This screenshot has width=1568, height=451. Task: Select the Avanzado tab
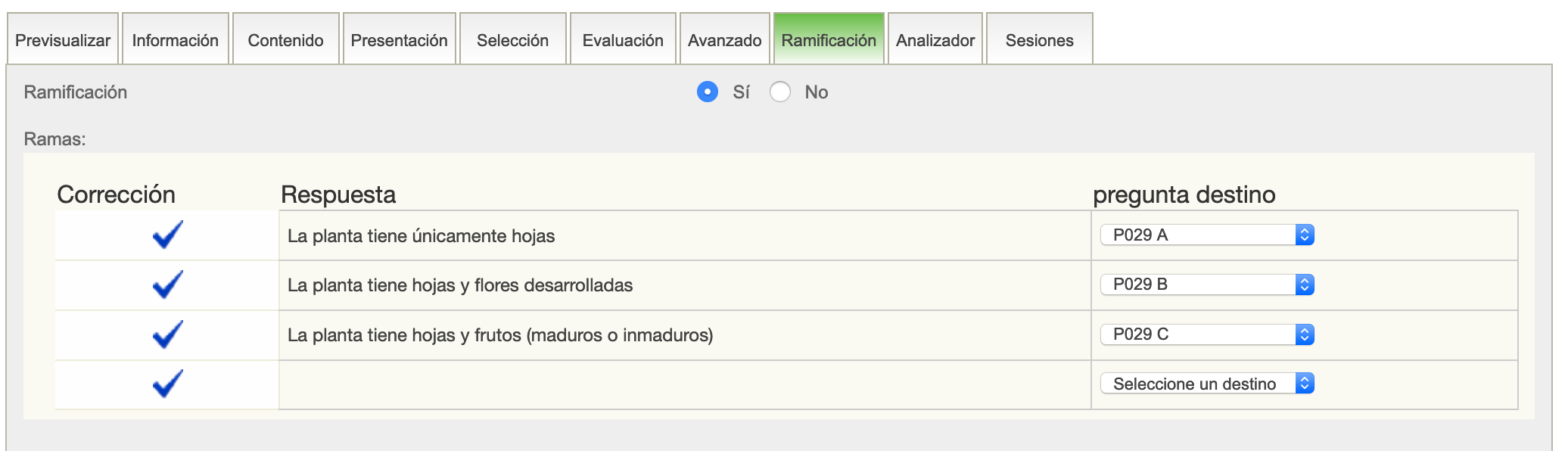[724, 40]
